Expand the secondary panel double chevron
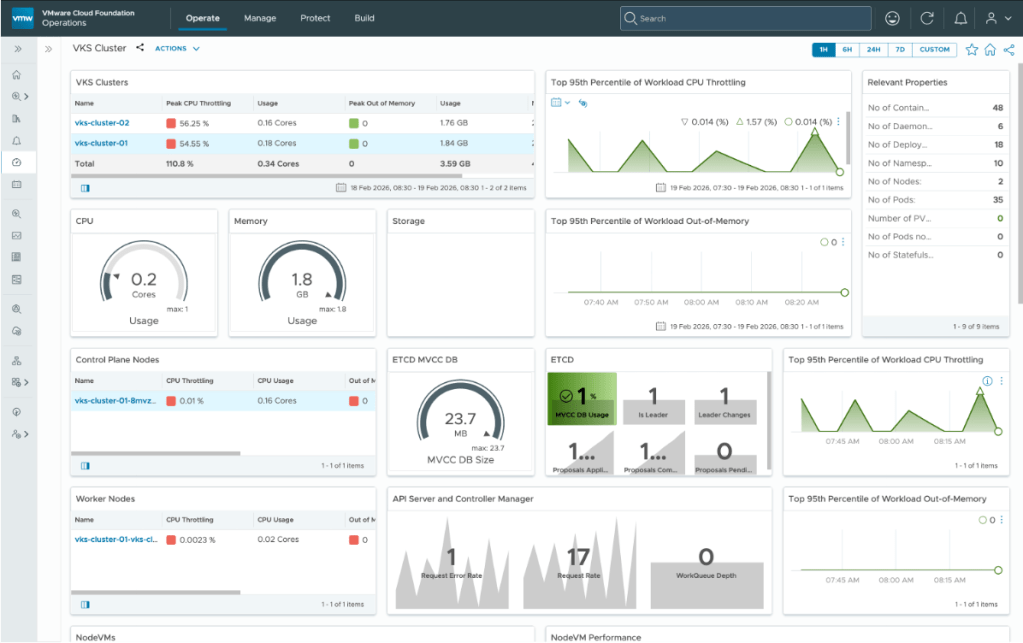Image resolution: width=1023 pixels, height=643 pixels. coord(48,49)
